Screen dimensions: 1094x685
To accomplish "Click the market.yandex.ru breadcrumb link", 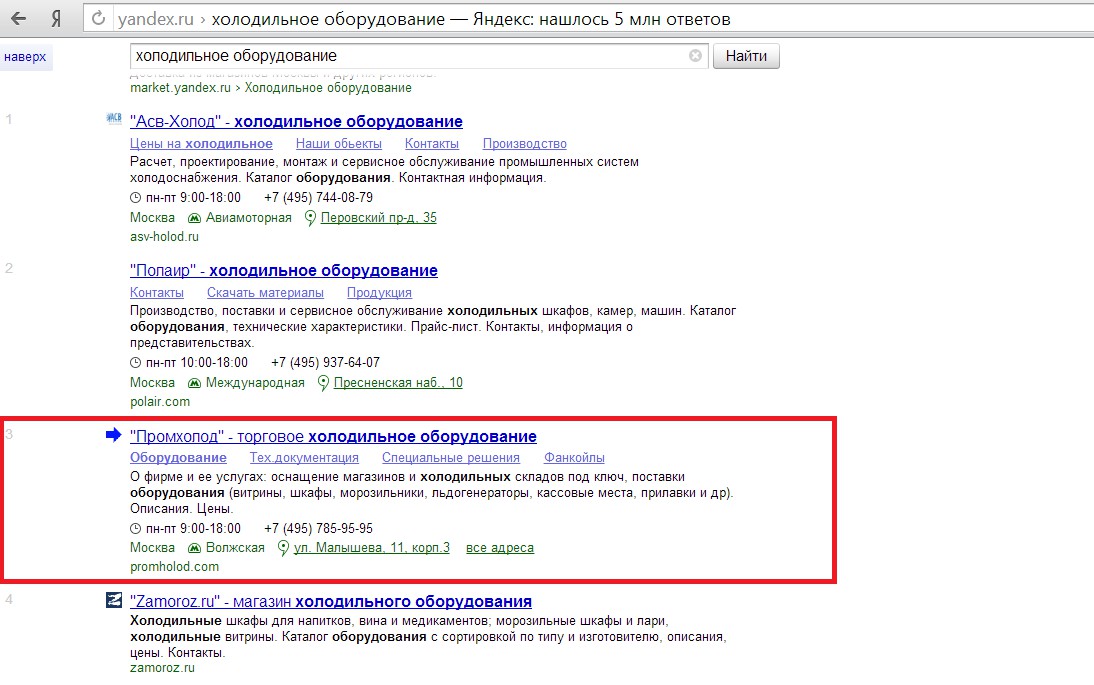I will click(180, 88).
